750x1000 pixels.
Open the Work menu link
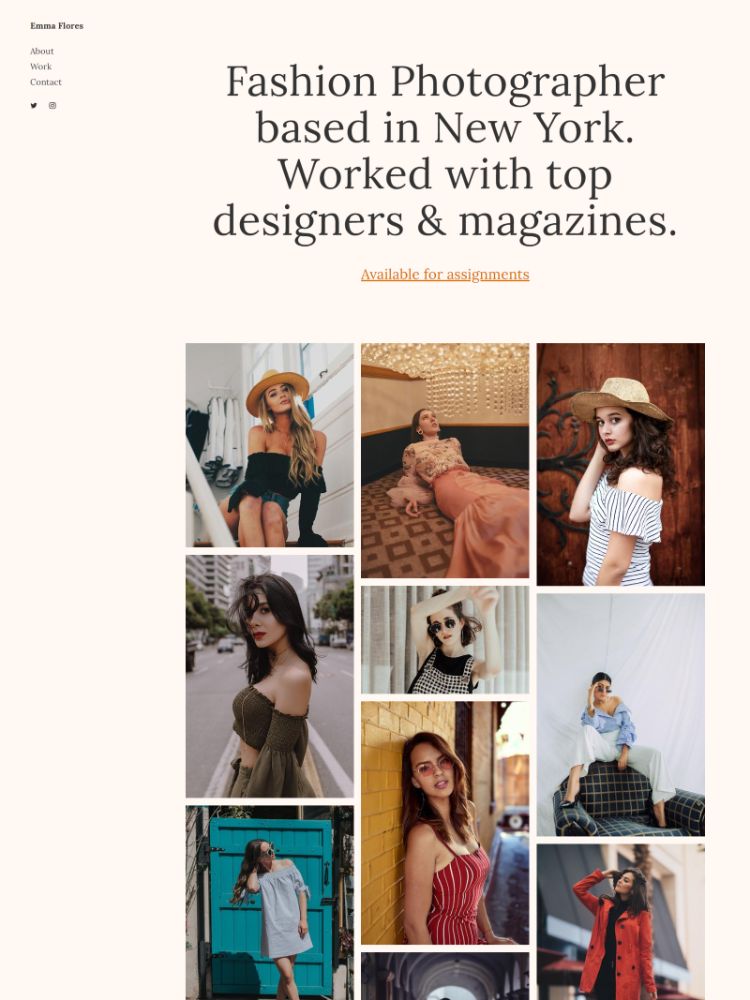[x=41, y=66]
